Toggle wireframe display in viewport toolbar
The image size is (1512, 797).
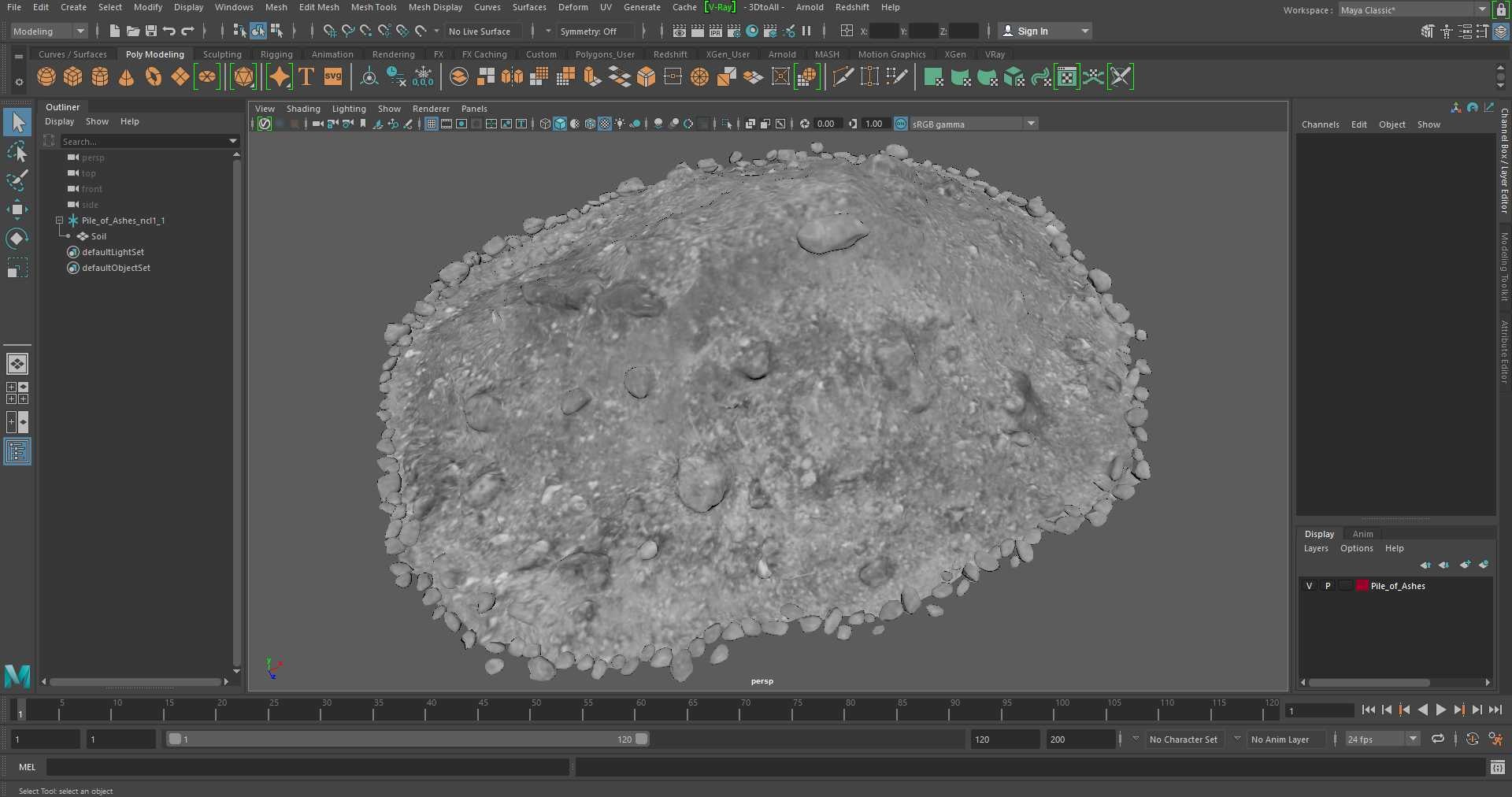point(545,124)
